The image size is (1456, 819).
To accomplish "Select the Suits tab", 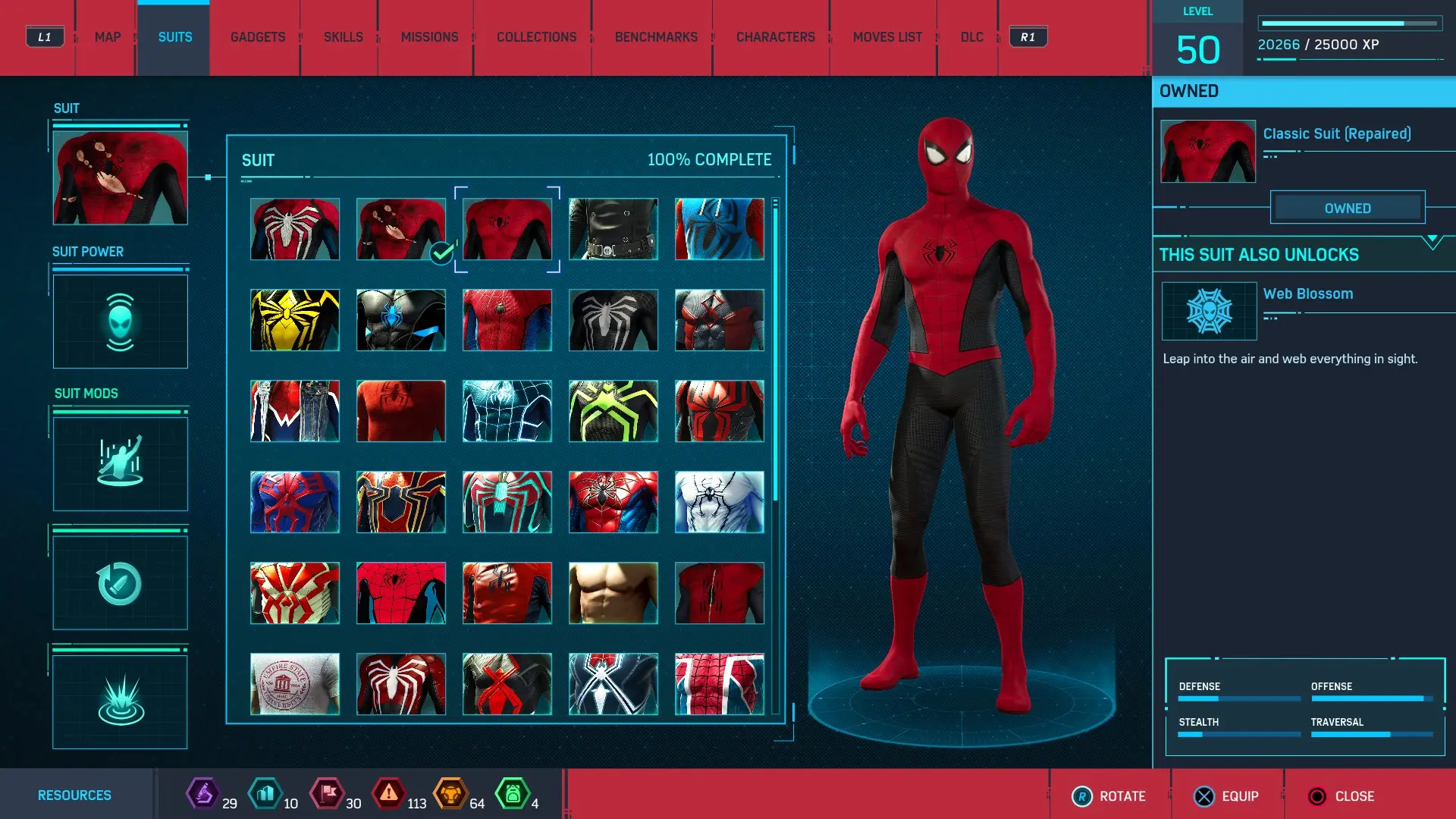I will pos(174,37).
